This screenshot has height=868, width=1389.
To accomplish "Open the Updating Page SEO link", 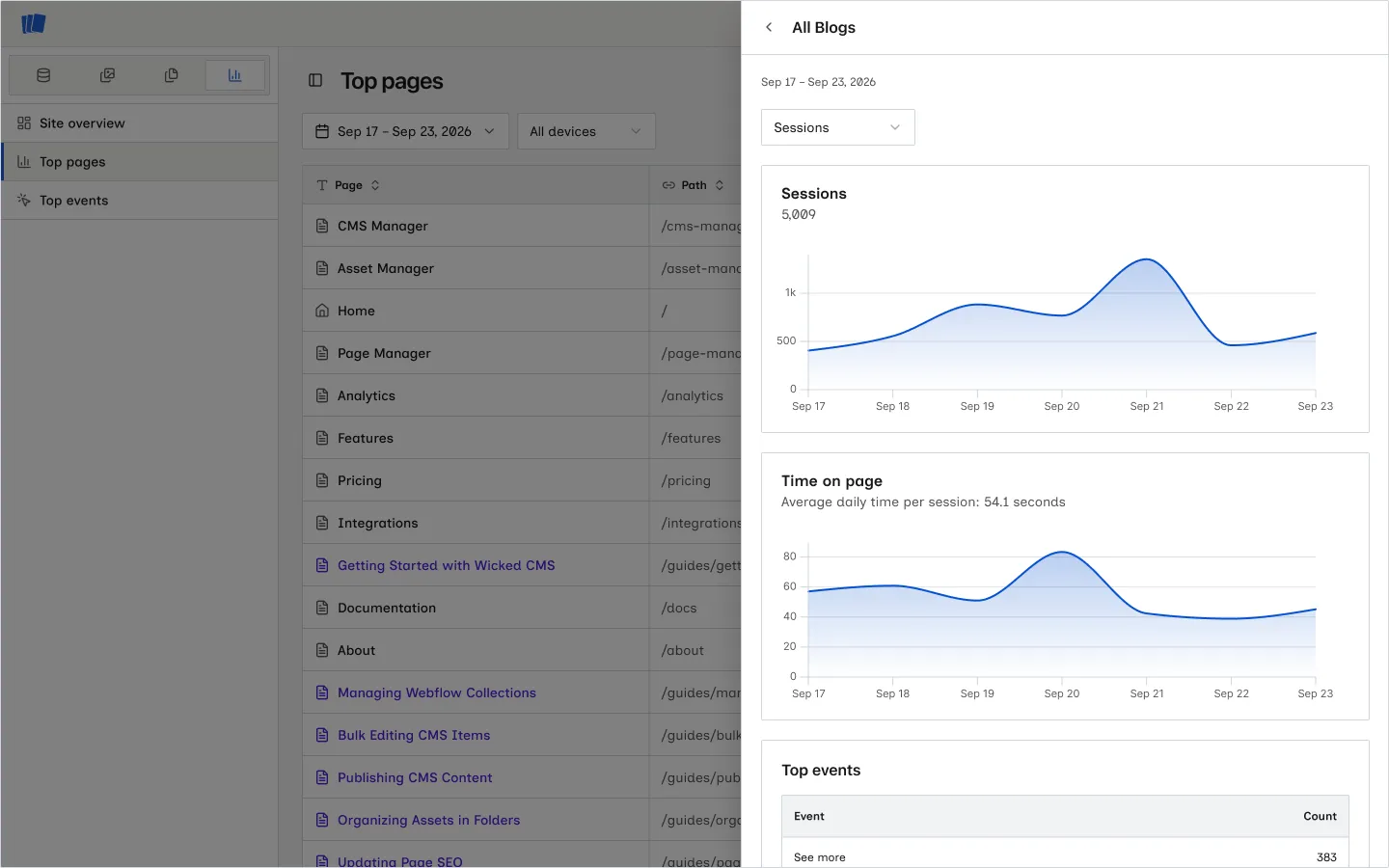I will tap(400, 861).
